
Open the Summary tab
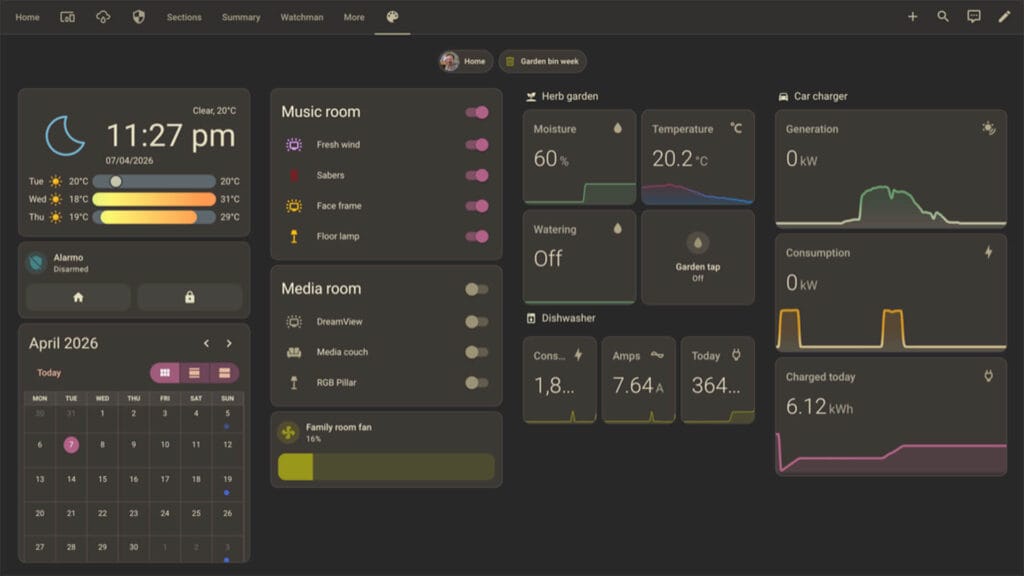(x=241, y=17)
